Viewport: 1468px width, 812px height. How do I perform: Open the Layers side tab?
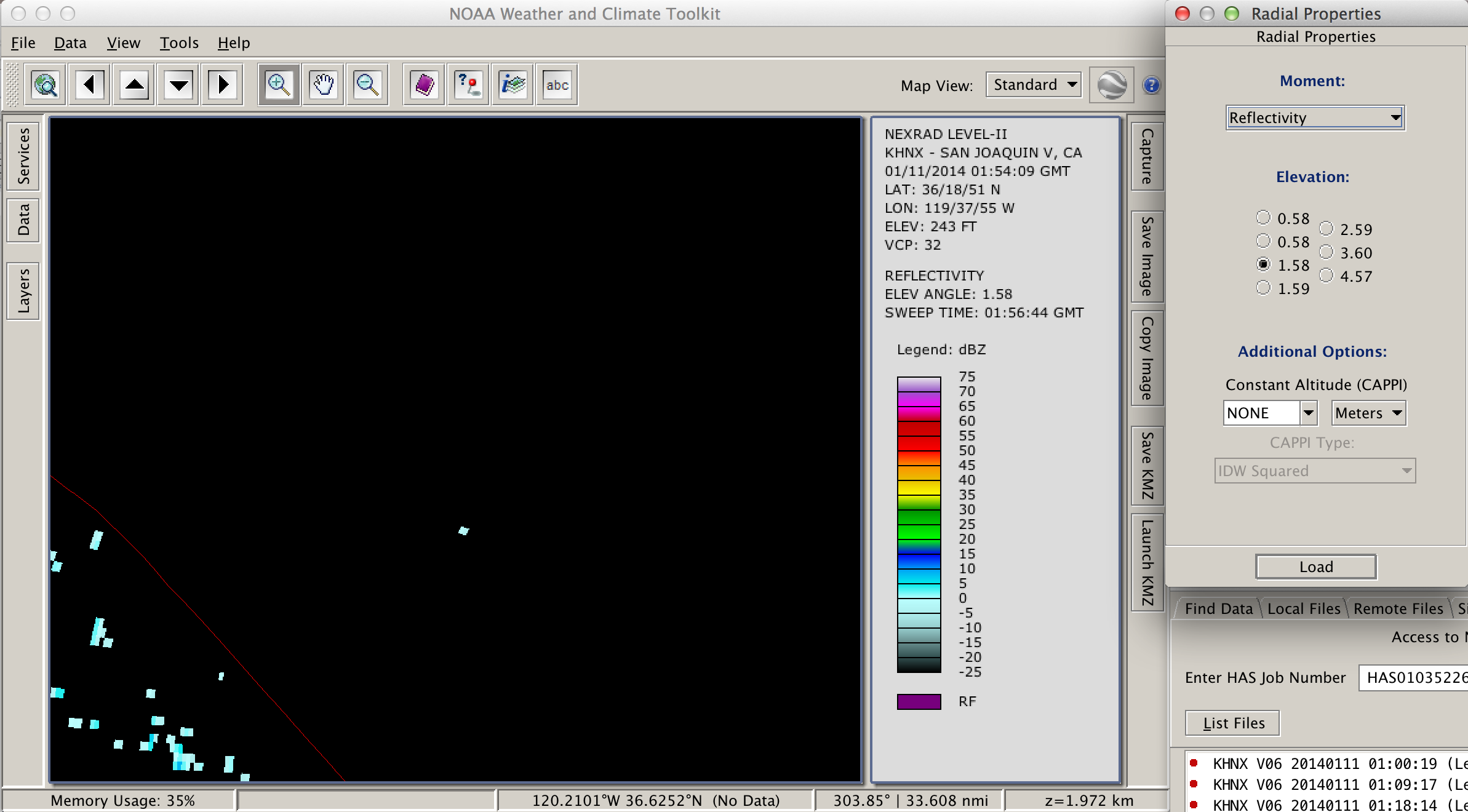(23, 291)
